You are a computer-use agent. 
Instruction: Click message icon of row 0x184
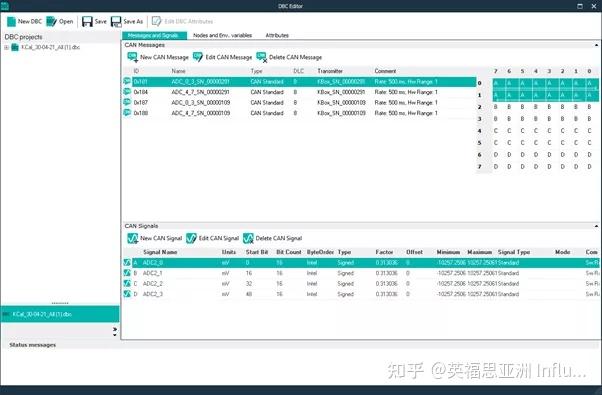(127, 92)
